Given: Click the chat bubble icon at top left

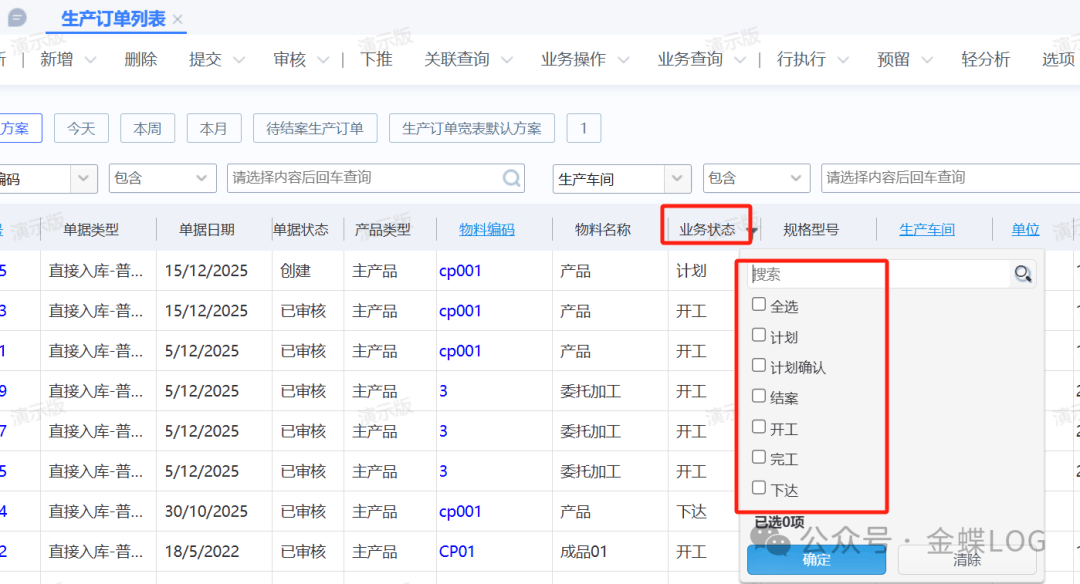Looking at the screenshot, I should [x=17, y=18].
